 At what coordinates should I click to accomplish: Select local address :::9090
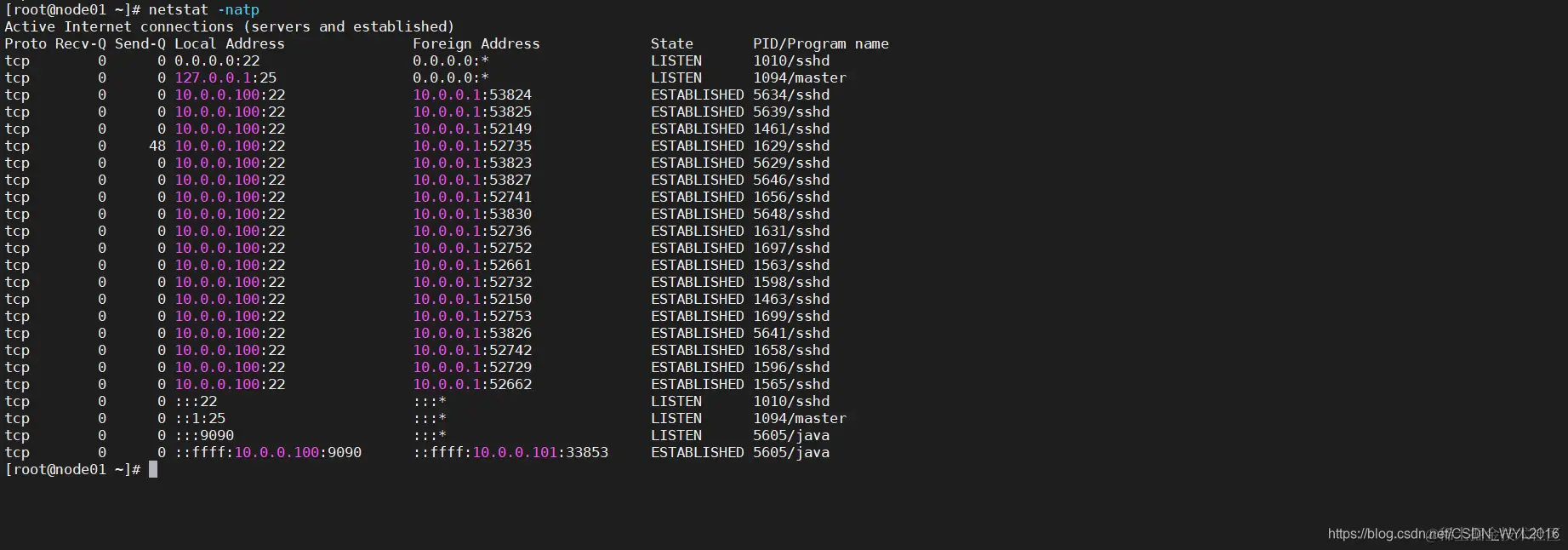[204, 435]
